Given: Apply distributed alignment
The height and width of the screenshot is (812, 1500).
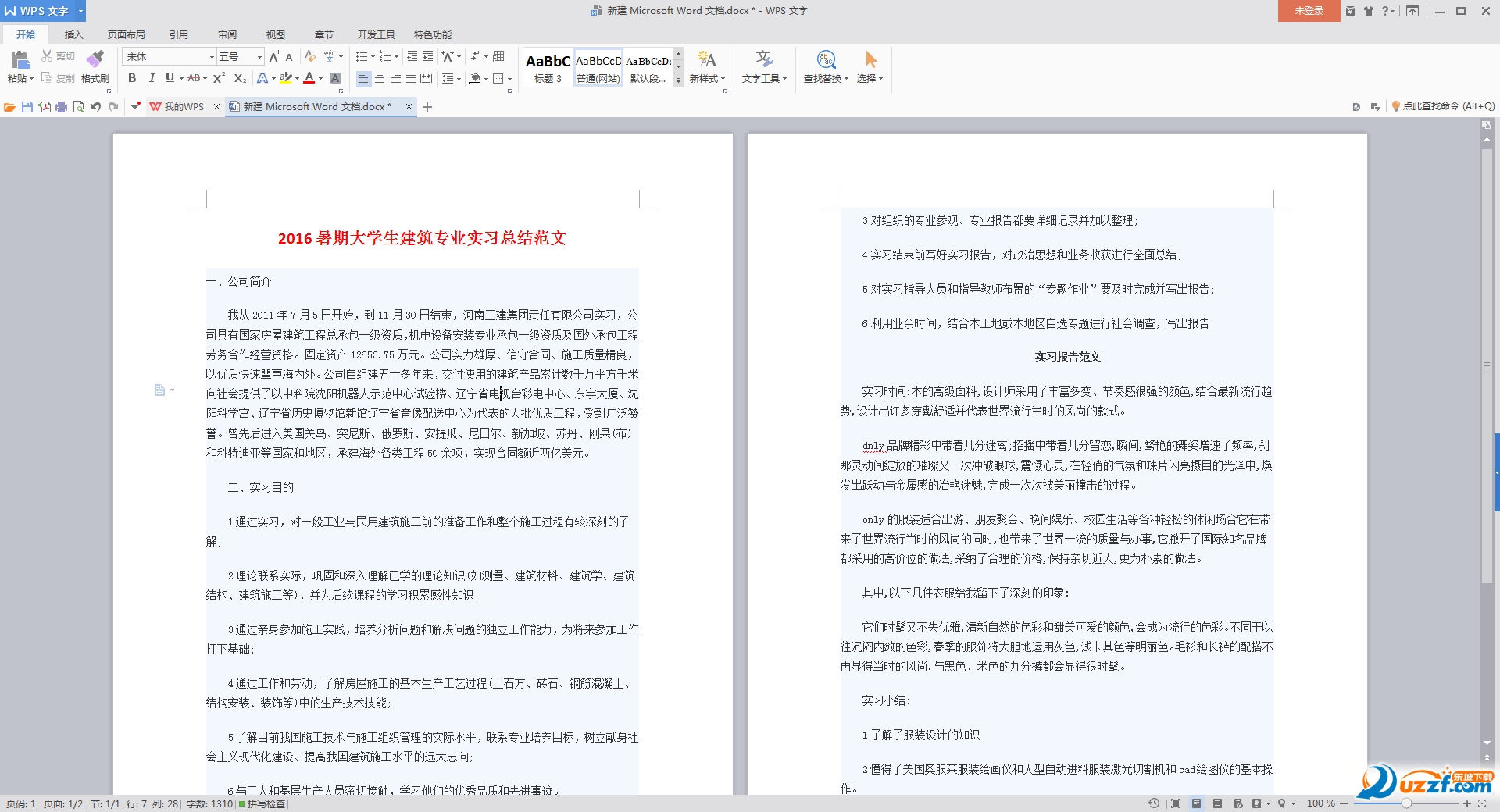Looking at the screenshot, I should click(x=426, y=78).
